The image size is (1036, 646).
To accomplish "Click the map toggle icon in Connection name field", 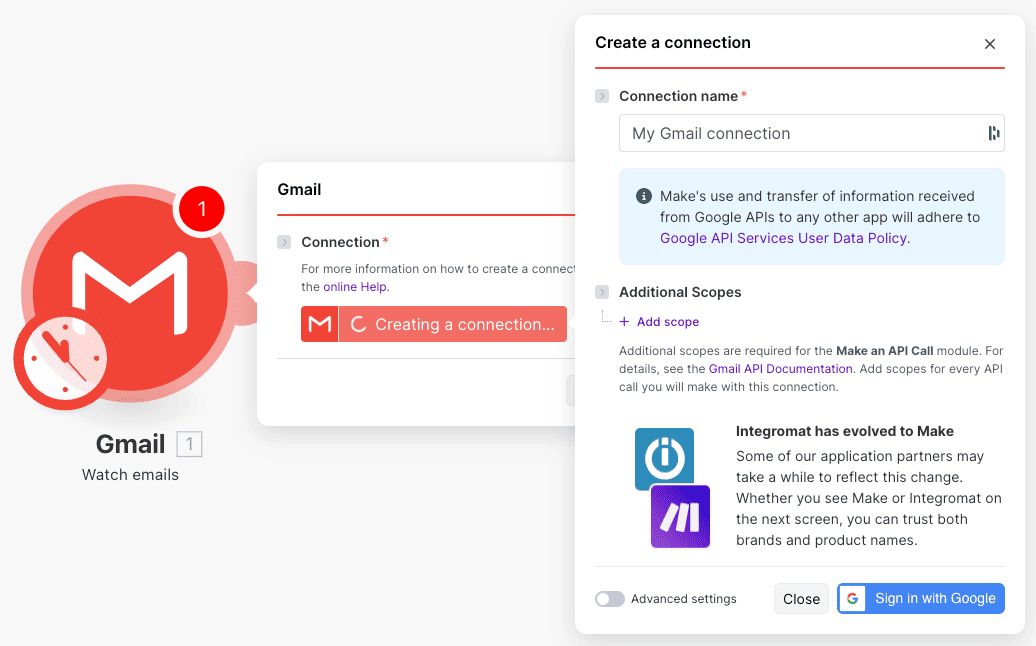I will coord(993,133).
